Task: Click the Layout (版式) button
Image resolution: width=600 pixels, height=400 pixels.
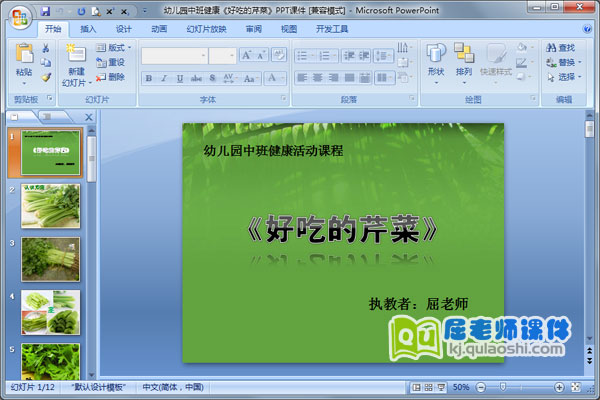Action: 113,47
